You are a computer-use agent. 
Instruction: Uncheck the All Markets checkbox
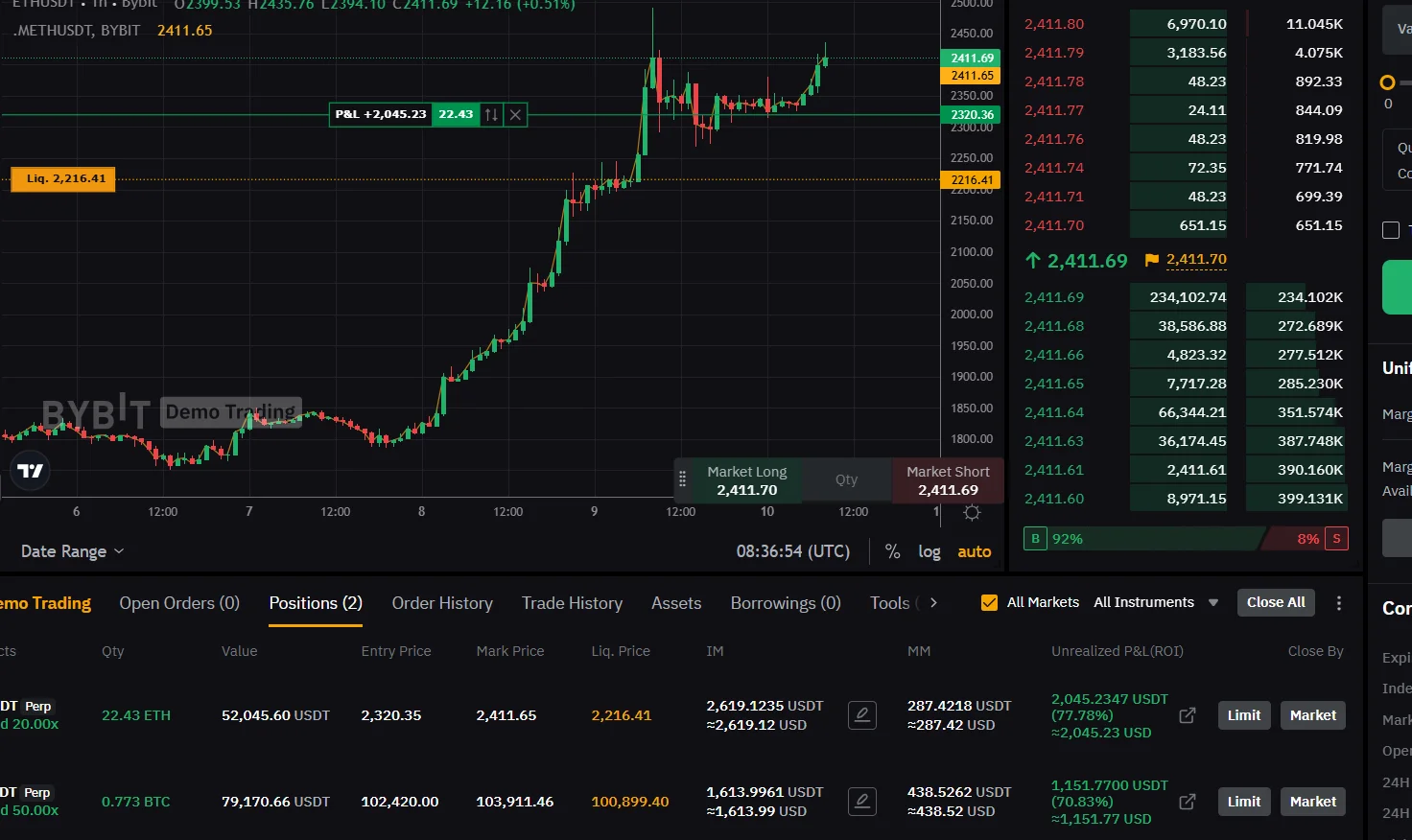989,602
